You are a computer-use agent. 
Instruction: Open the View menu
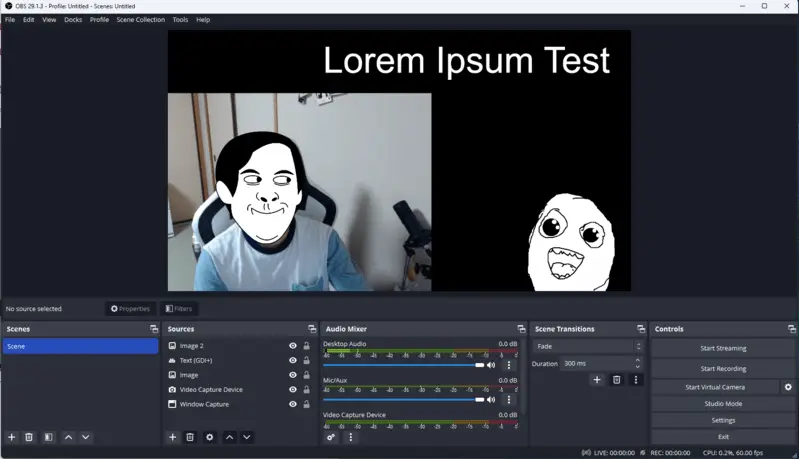point(49,20)
